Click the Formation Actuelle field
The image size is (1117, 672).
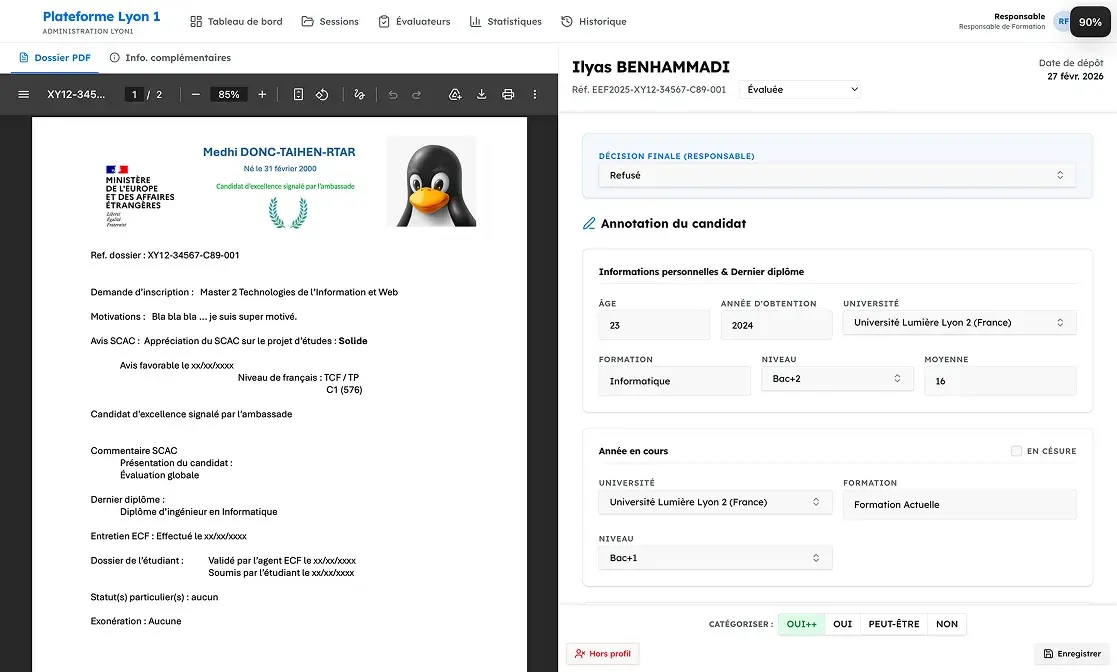click(x=959, y=505)
